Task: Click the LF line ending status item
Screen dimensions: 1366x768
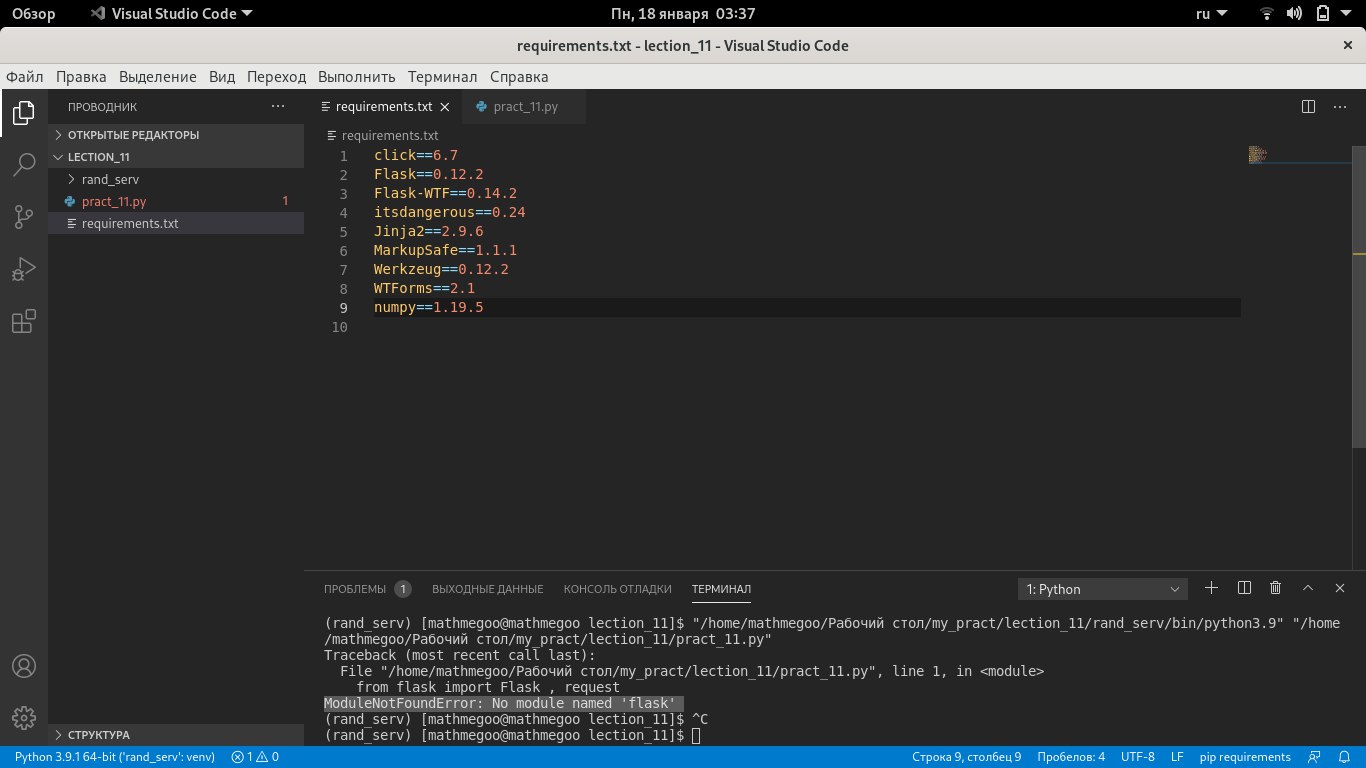Action: click(1177, 757)
